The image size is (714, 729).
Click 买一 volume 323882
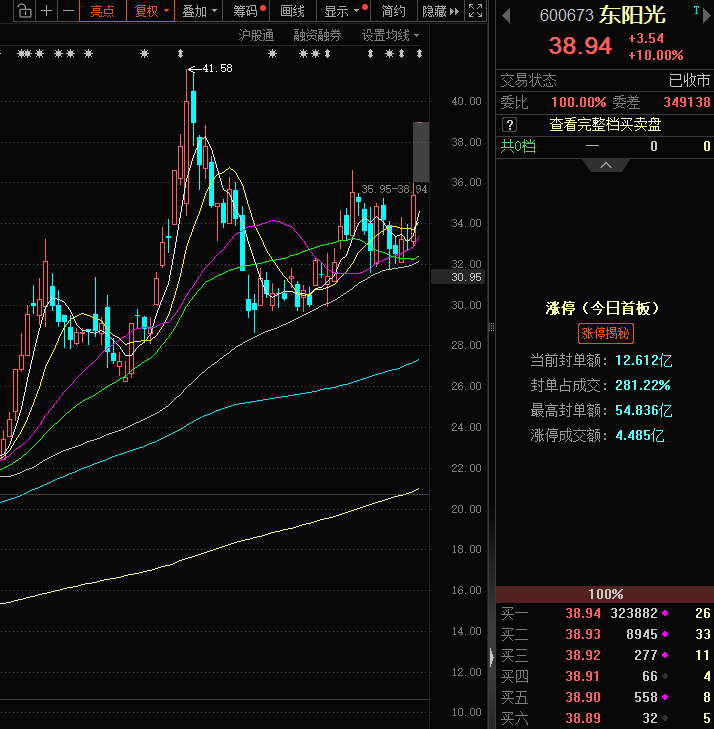[x=634, y=613]
